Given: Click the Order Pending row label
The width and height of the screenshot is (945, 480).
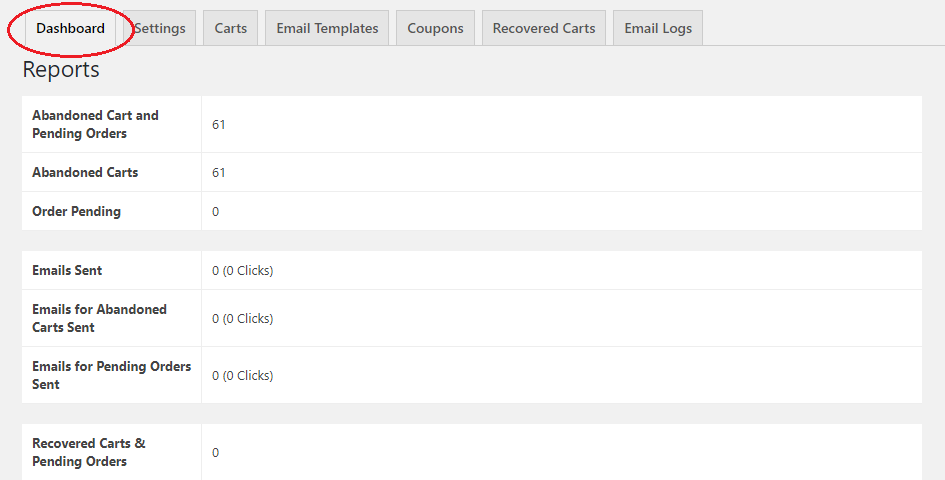Looking at the screenshot, I should tap(76, 211).
